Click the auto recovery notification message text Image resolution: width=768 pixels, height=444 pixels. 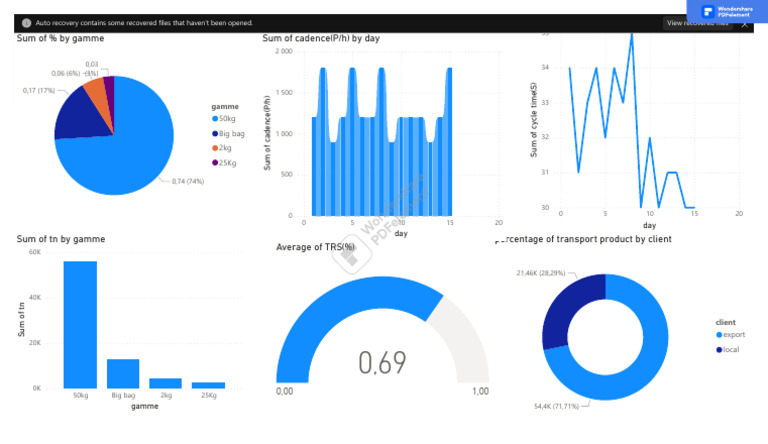coord(144,23)
